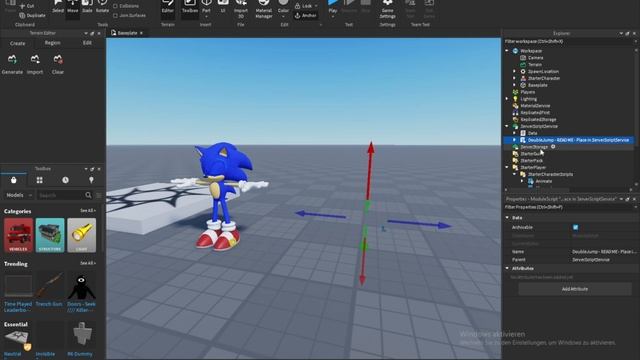
Task: Click Duplicate in the Clipboard group
Action: pyautogui.click(x=32, y=16)
